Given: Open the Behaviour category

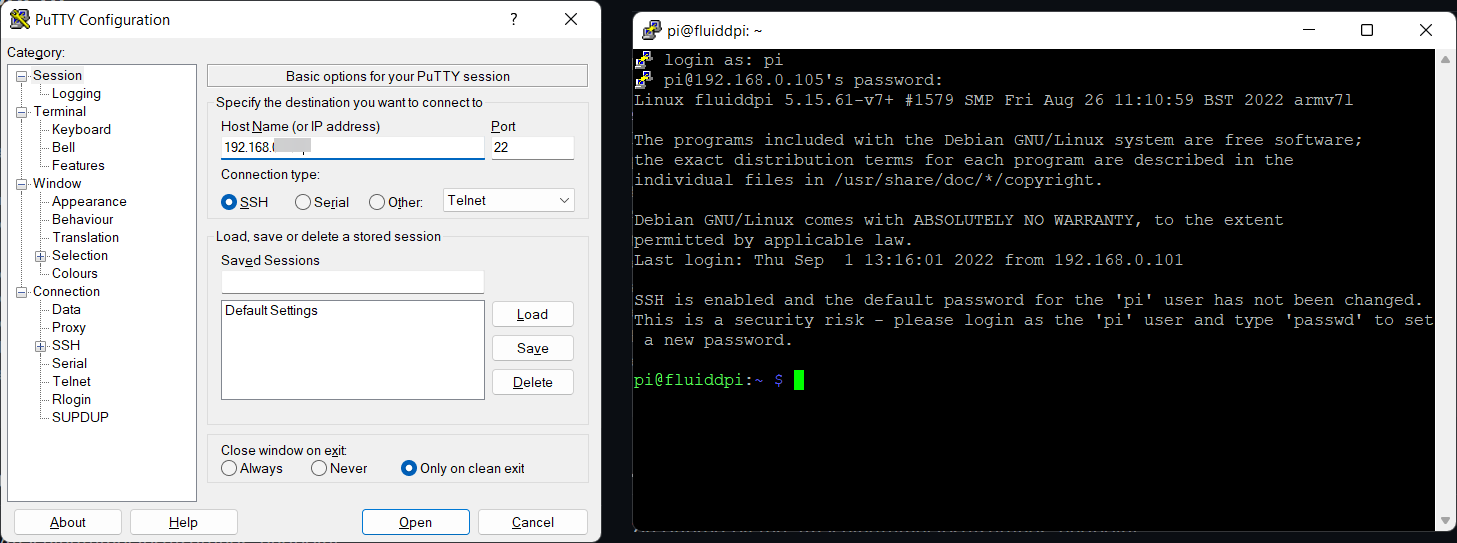Looking at the screenshot, I should [x=83, y=219].
